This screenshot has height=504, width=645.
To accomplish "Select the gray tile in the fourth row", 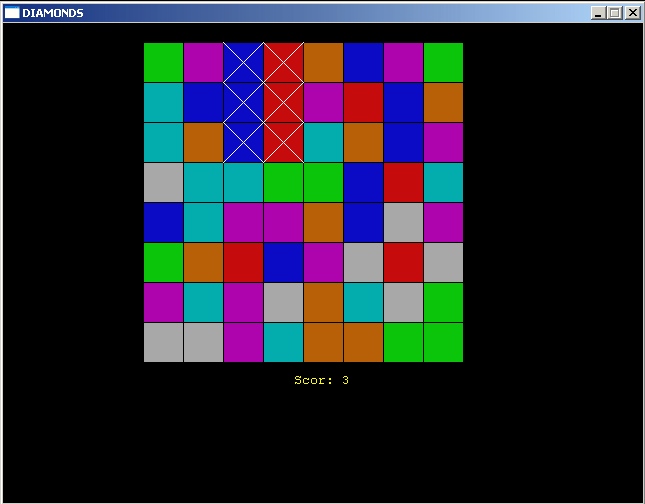I will pos(163,182).
